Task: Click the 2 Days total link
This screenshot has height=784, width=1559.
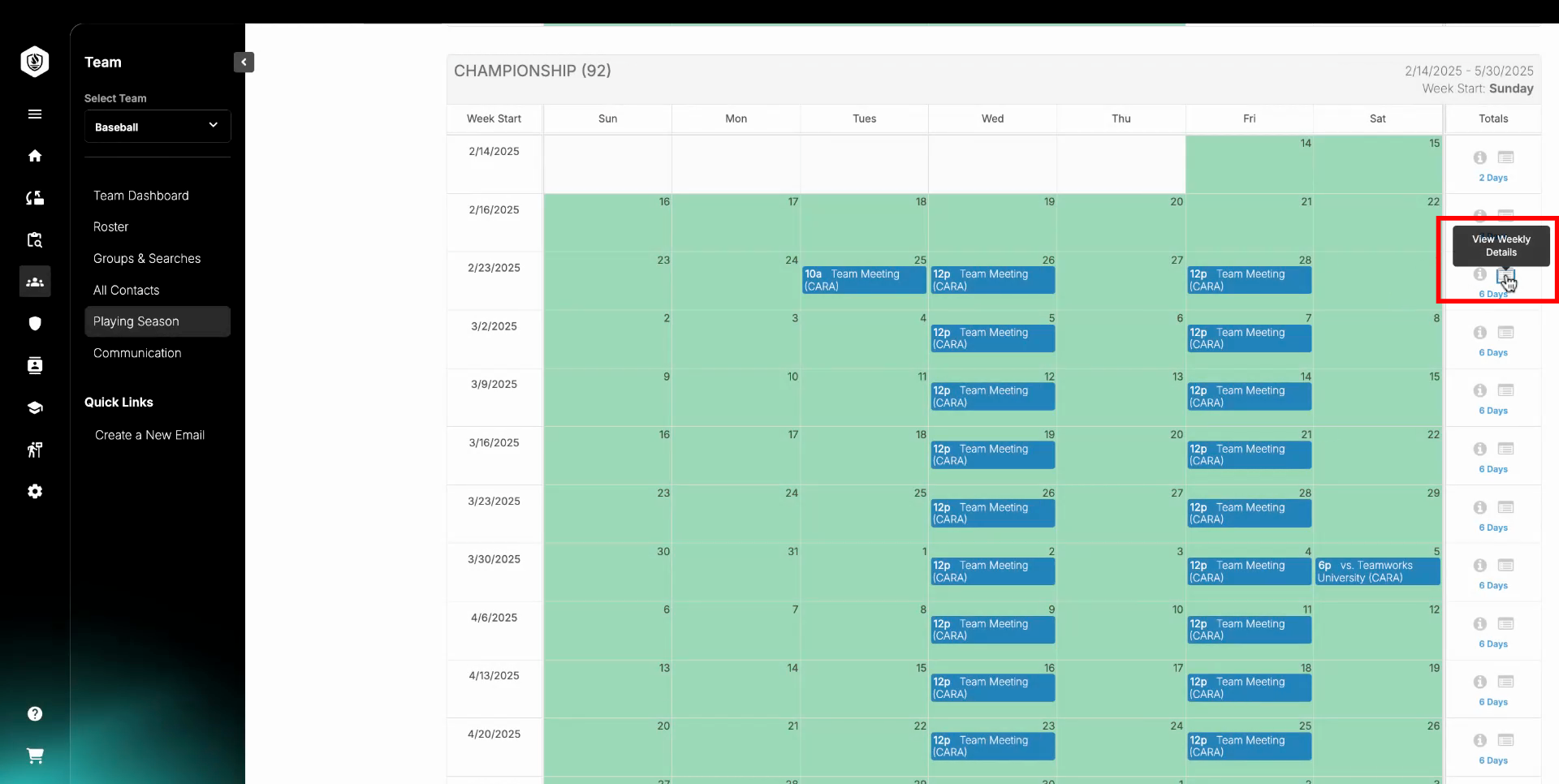Action: [1493, 178]
